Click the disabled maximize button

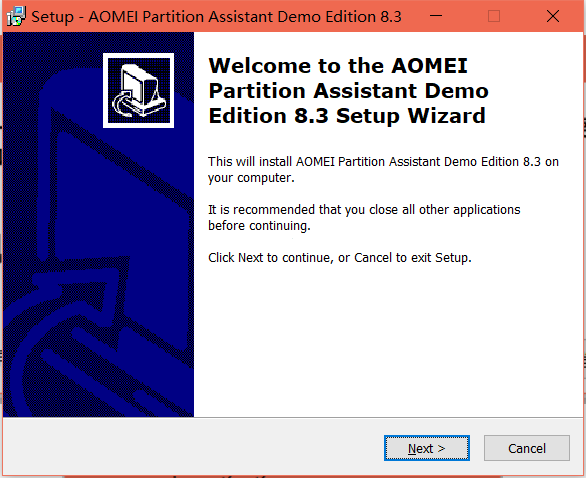494,16
